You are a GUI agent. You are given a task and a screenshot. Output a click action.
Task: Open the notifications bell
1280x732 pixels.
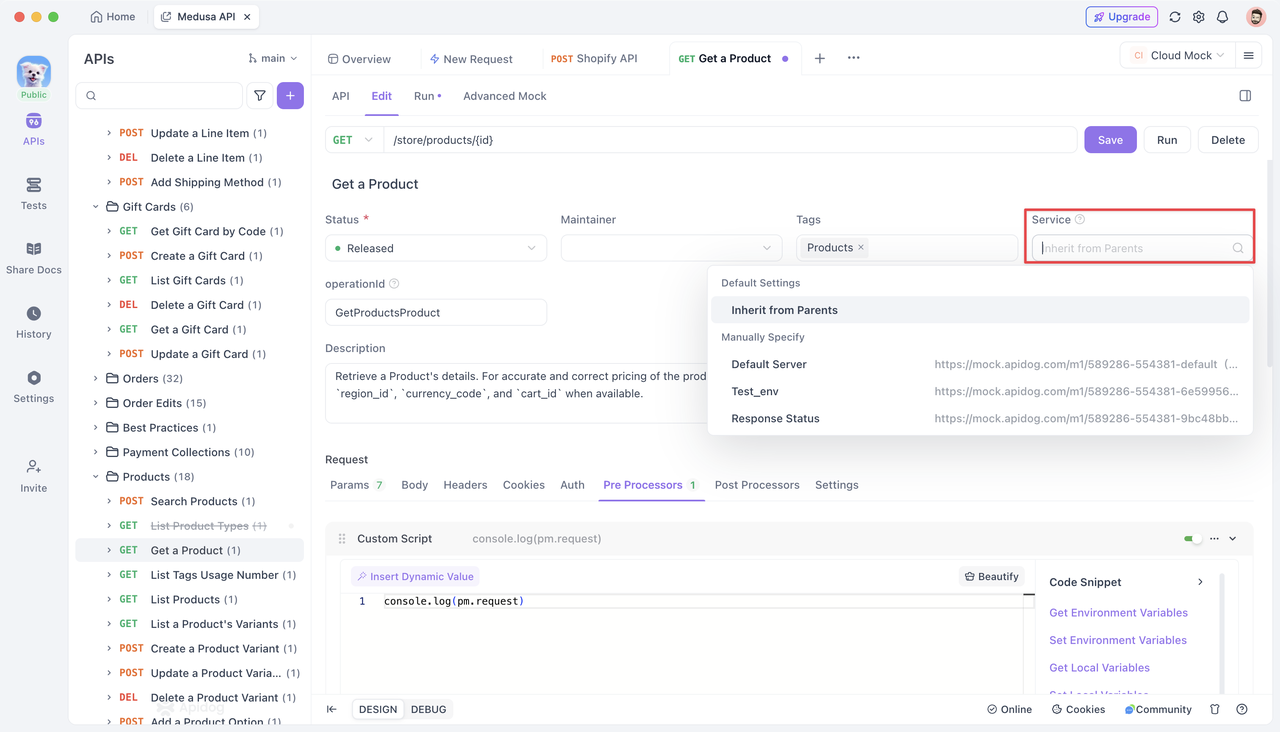click(x=1223, y=17)
